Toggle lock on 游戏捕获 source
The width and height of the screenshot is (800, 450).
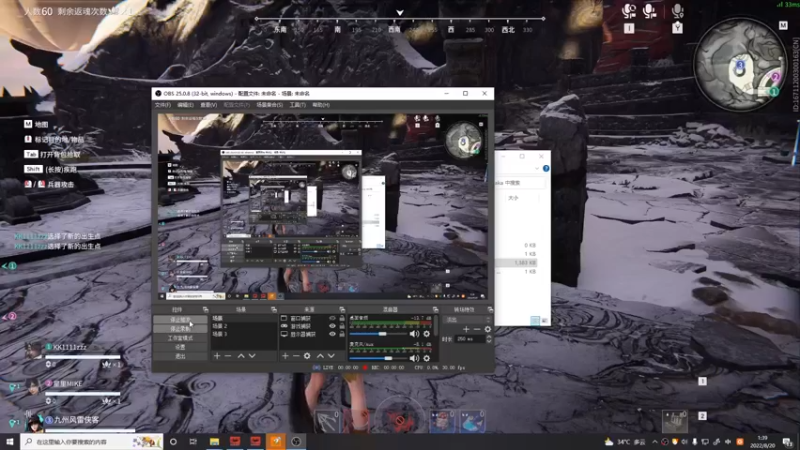pos(342,326)
